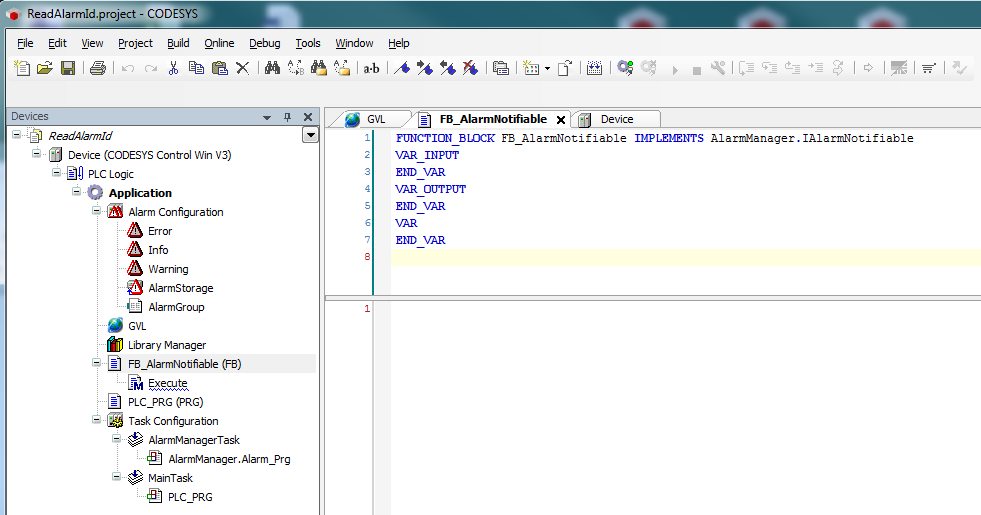Click the Open project folder icon

click(x=45, y=68)
